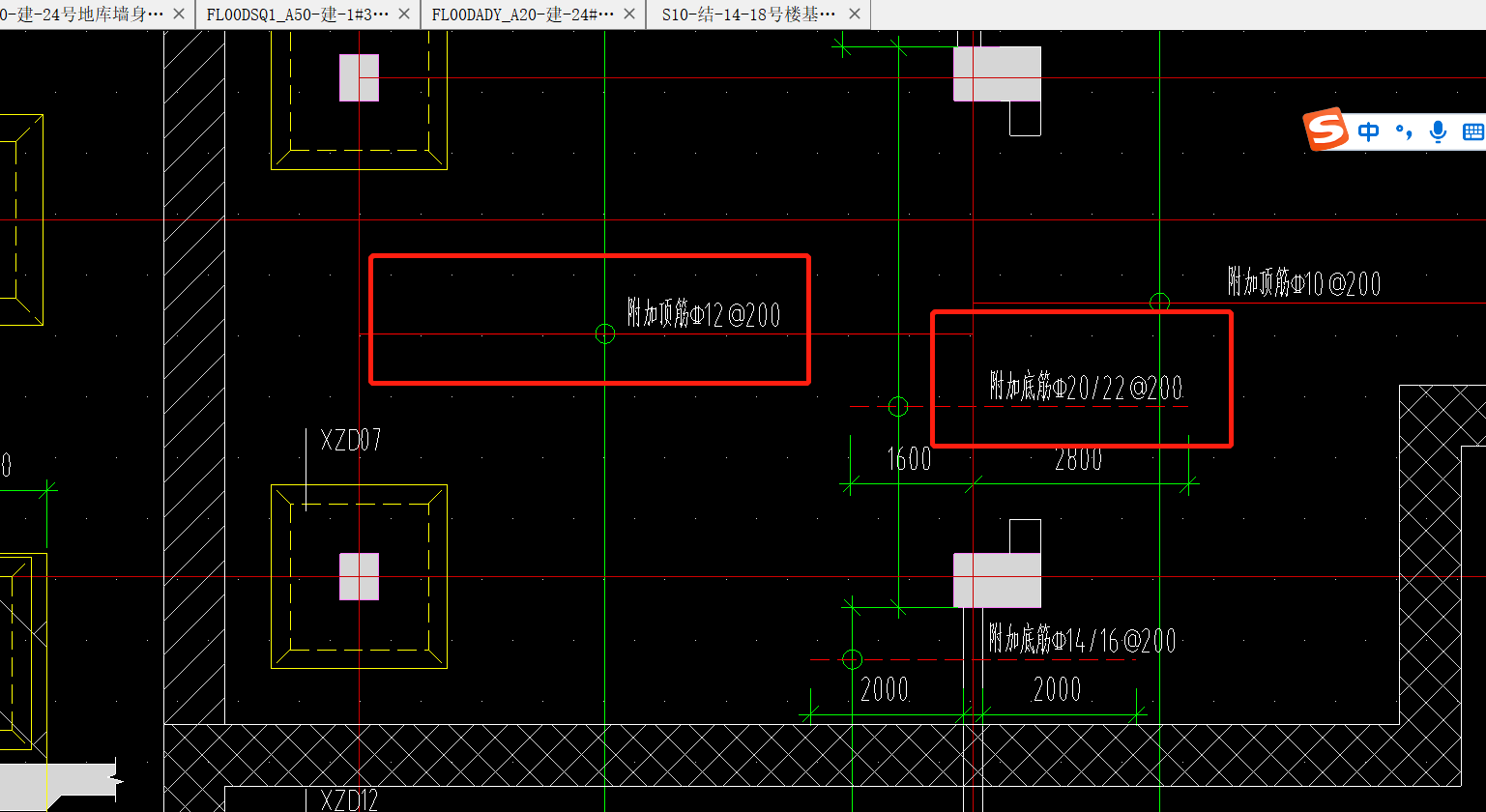The width and height of the screenshot is (1486, 812).
Task: Select the text 附加顶筋Φ12@200
Action: point(704,313)
